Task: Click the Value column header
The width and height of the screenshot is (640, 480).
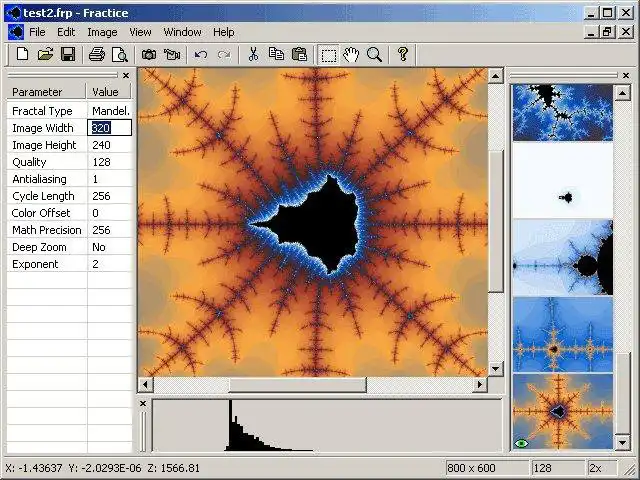Action: (x=109, y=92)
